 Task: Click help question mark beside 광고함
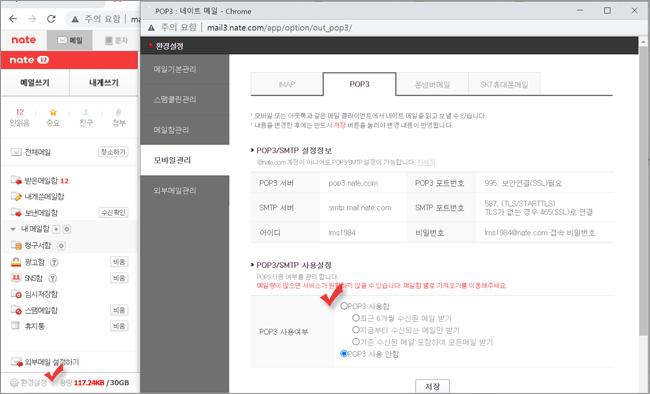pos(54,262)
